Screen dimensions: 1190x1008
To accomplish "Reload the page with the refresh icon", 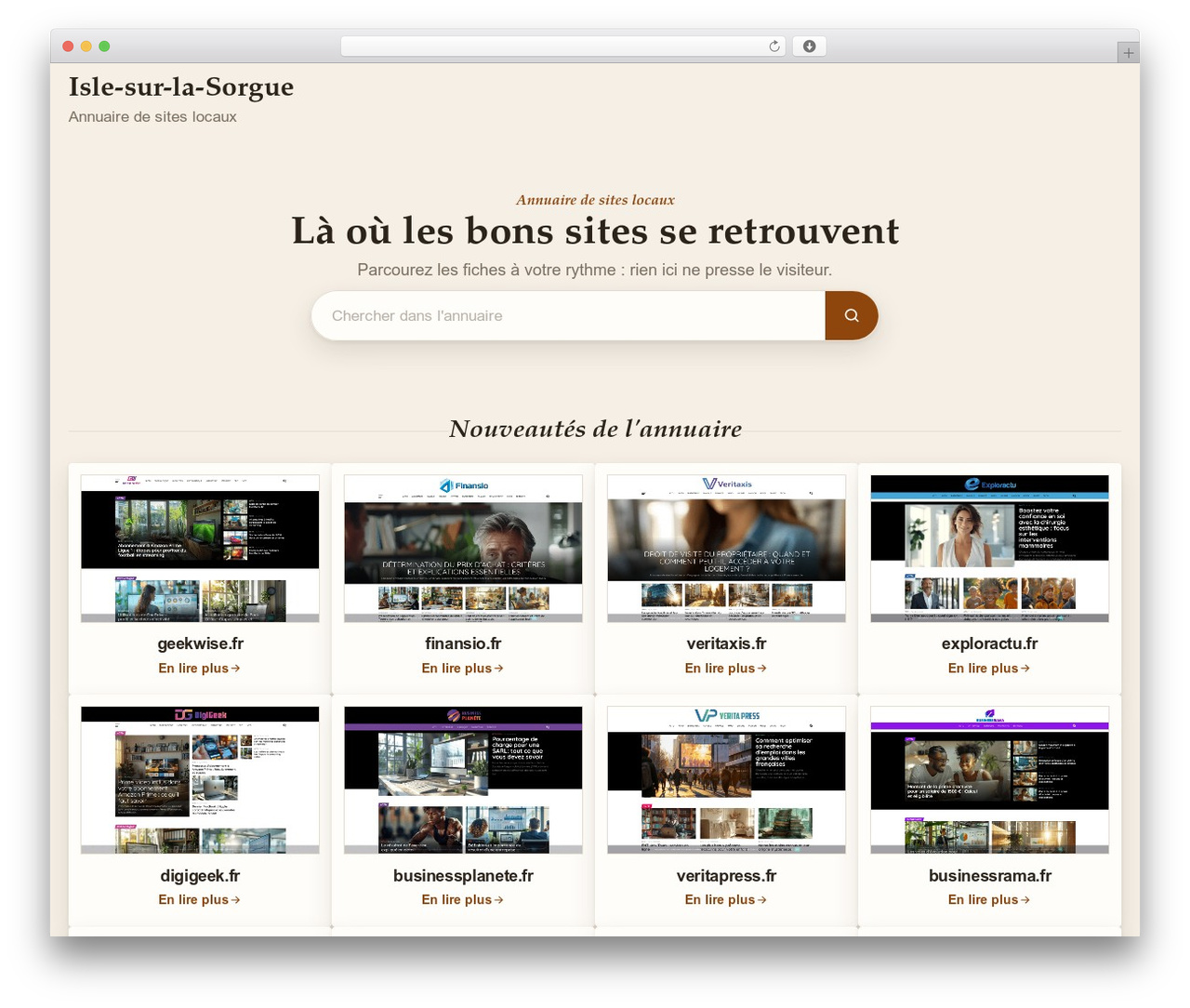I will (774, 46).
